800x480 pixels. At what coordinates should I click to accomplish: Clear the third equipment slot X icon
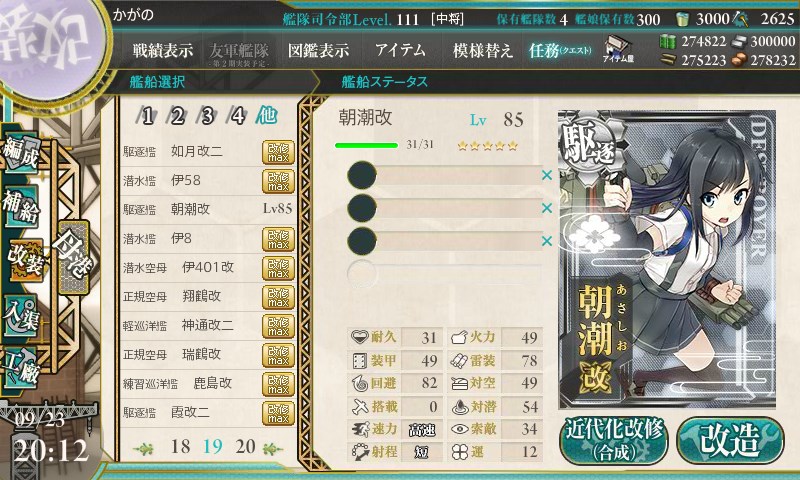[546, 241]
